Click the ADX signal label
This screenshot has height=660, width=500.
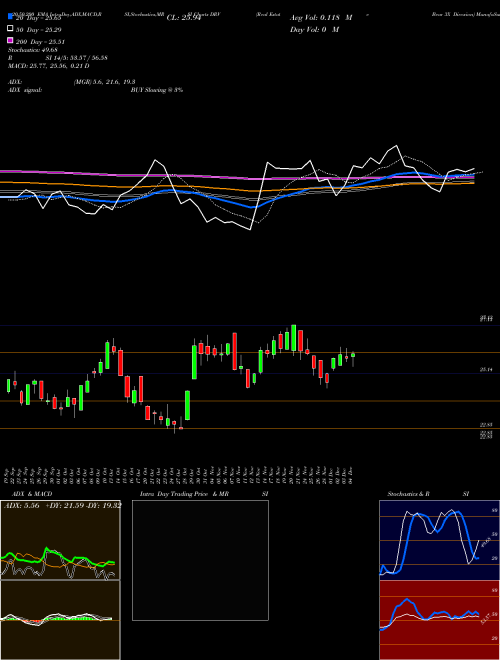click(24, 90)
